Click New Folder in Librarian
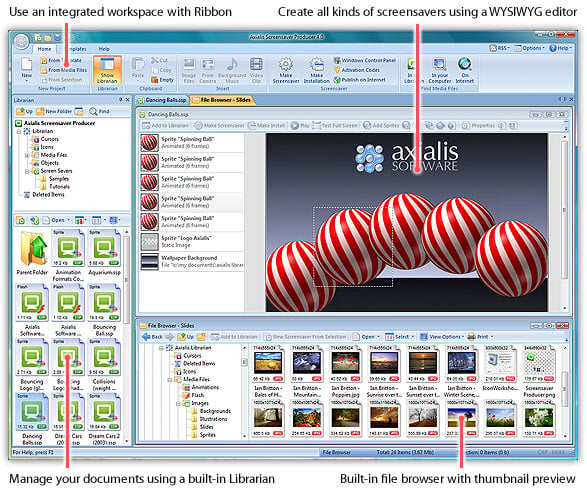This screenshot has height=492, width=587. (54, 111)
